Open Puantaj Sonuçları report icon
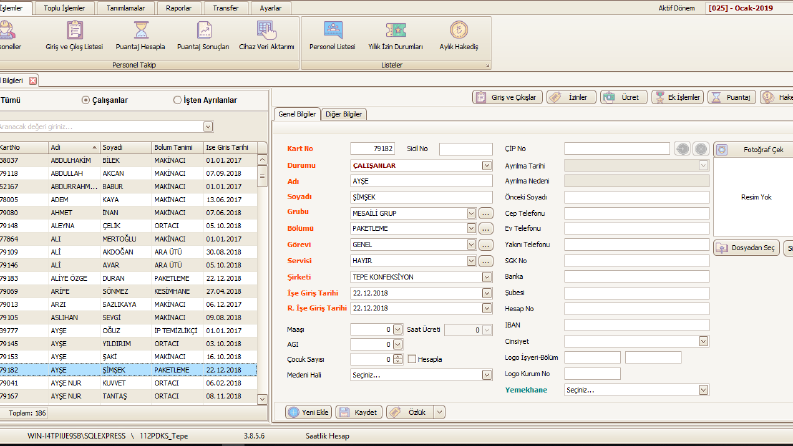Screen dimensions: 793x446 [203, 35]
